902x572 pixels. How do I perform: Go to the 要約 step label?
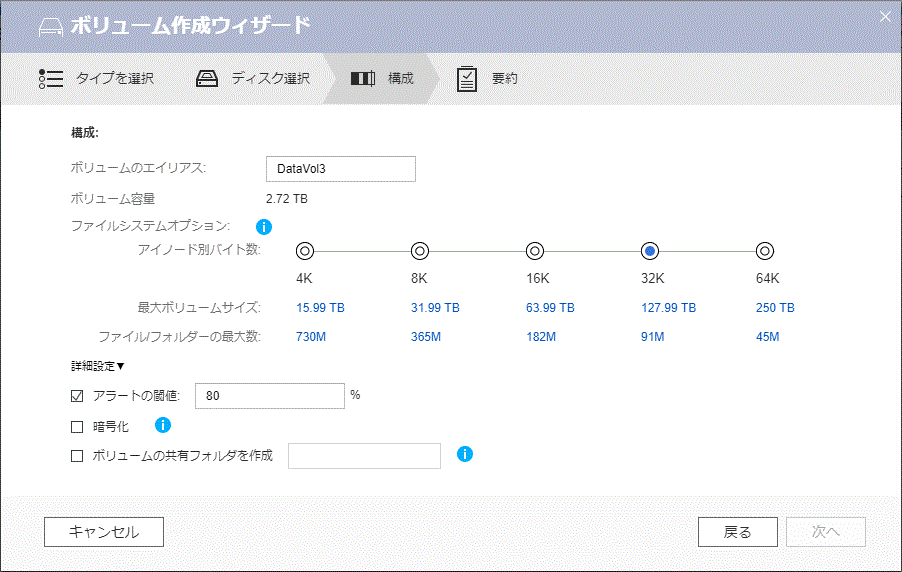click(x=504, y=78)
